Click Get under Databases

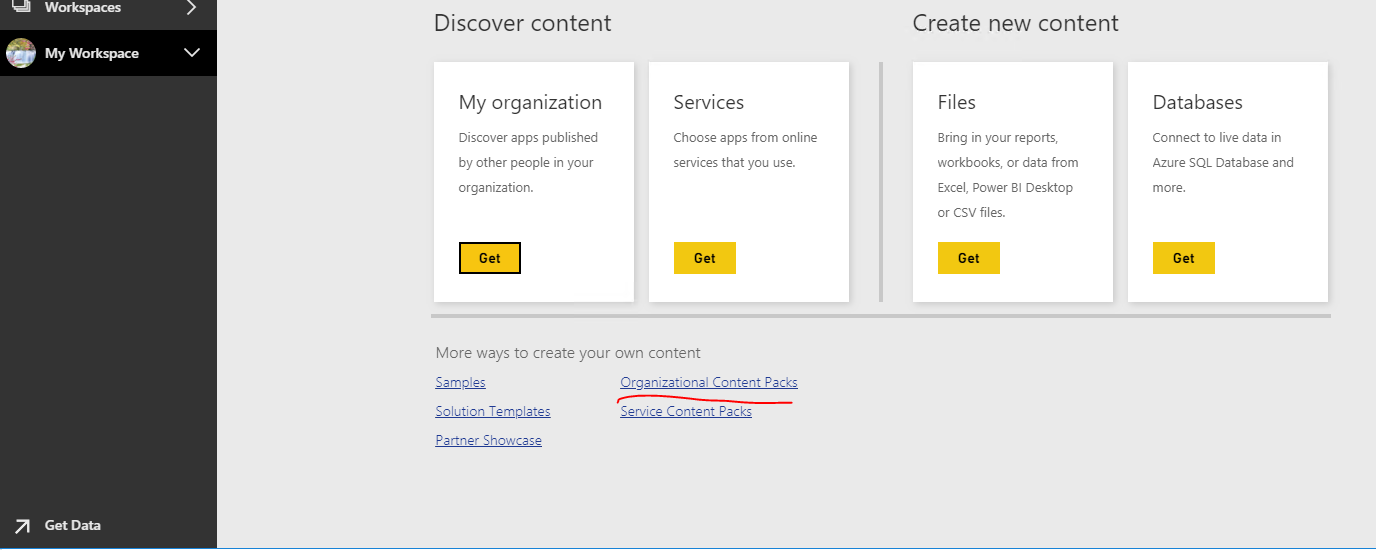point(1184,258)
